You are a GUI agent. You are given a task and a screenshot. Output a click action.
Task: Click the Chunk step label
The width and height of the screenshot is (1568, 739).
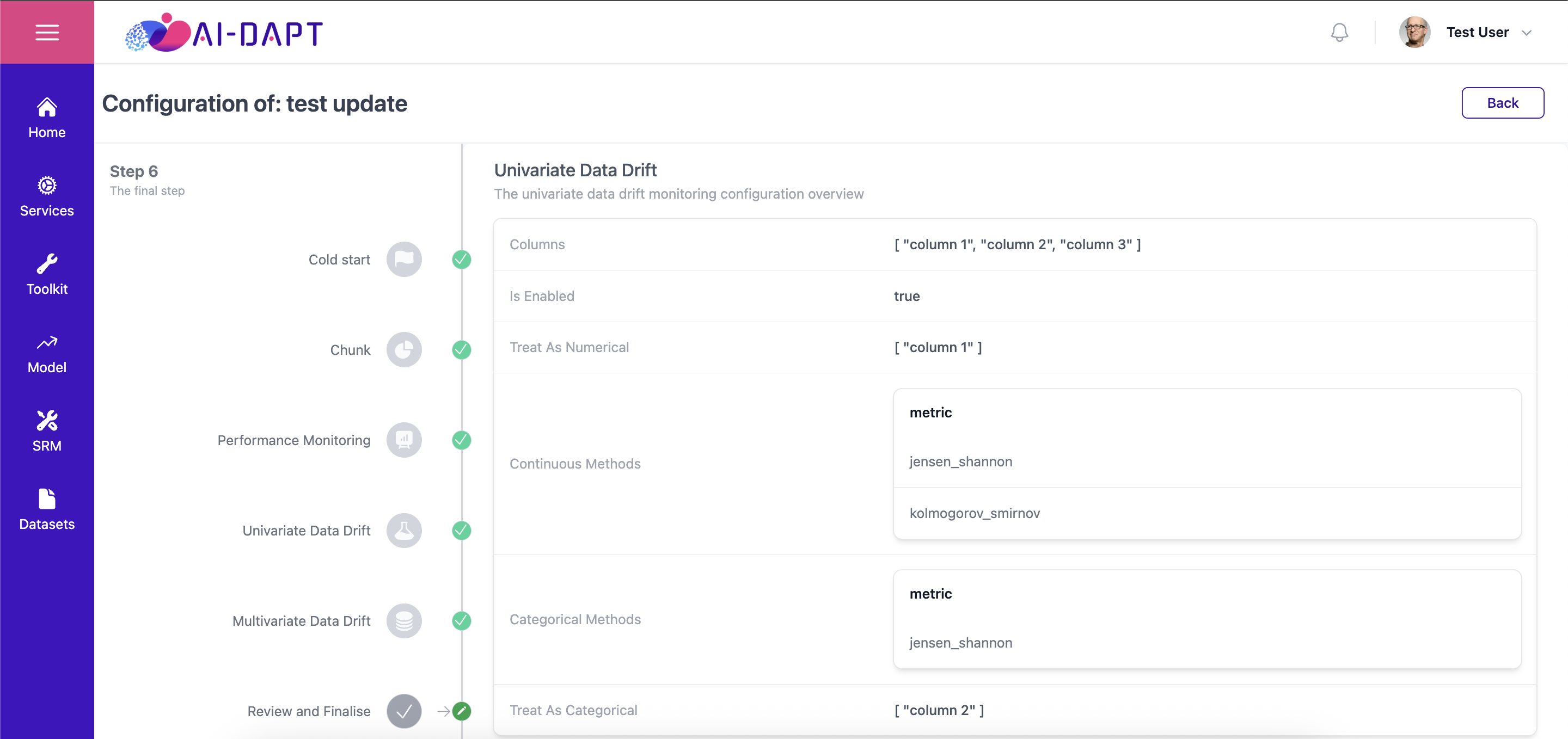coord(350,350)
